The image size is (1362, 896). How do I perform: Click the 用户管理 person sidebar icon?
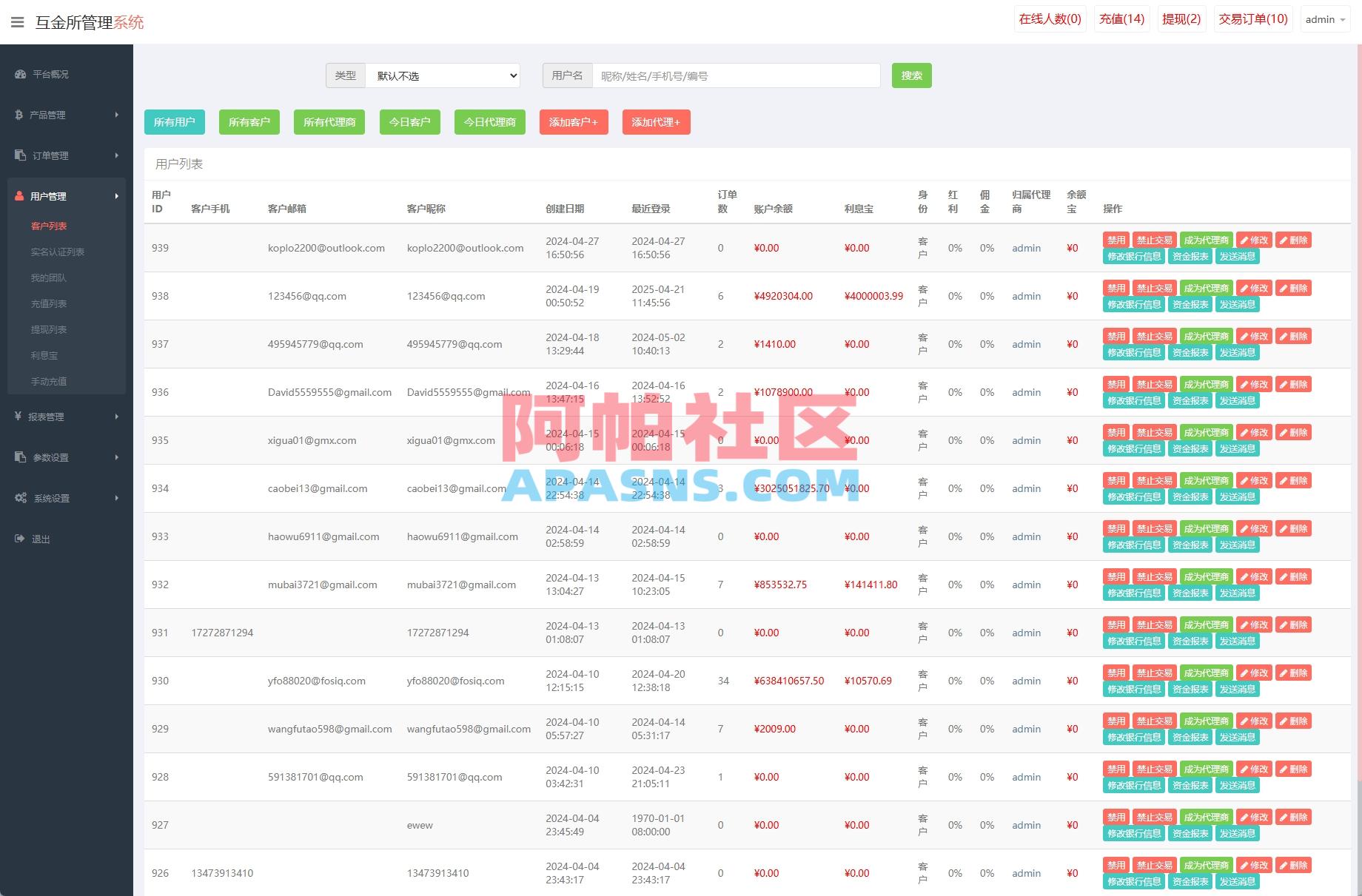pyautogui.click(x=18, y=196)
